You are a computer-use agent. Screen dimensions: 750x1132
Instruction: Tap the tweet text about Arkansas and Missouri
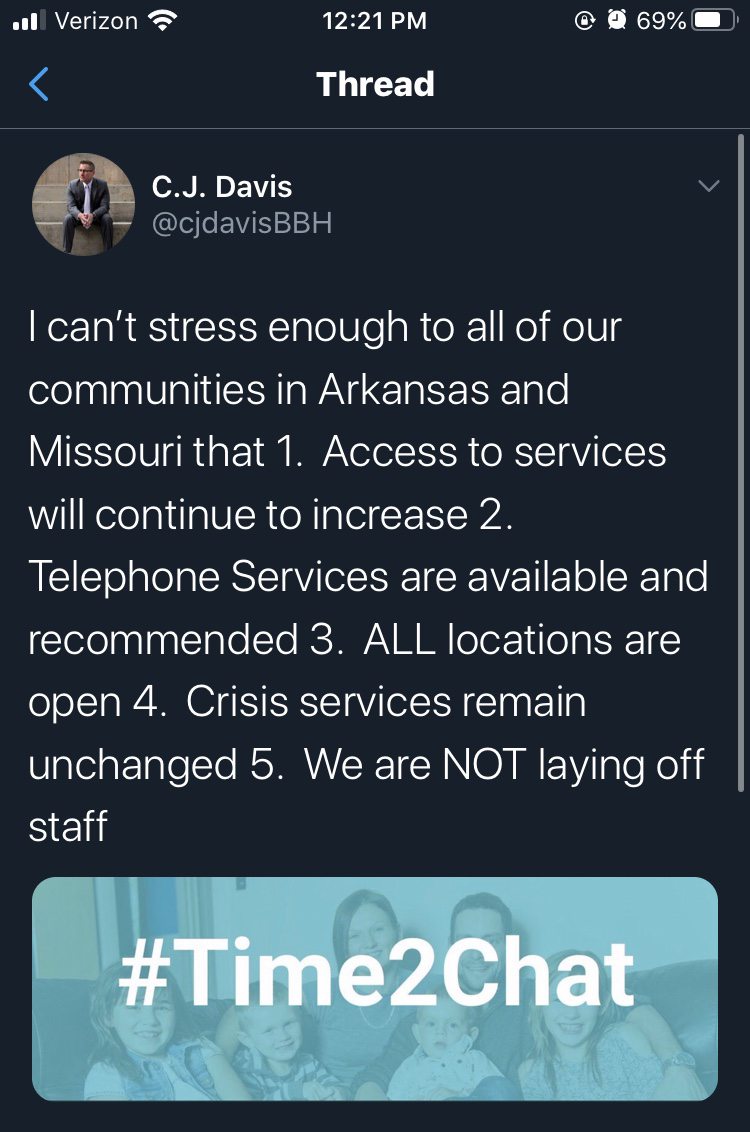pos(368,576)
